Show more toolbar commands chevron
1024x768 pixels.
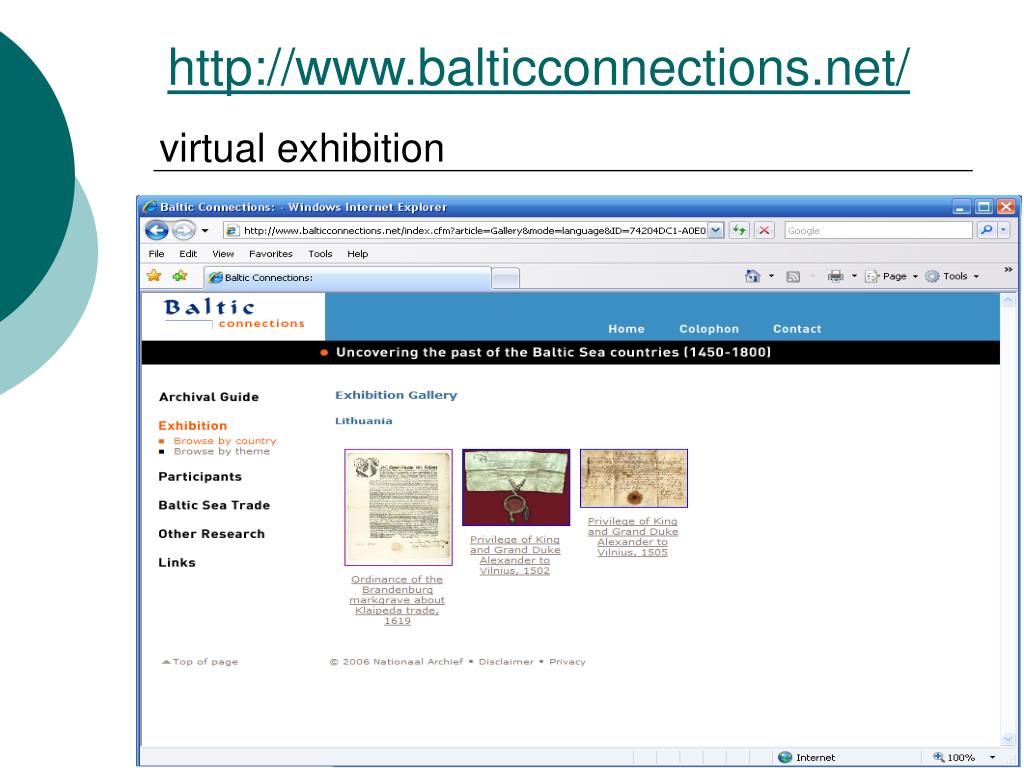coord(1008,269)
